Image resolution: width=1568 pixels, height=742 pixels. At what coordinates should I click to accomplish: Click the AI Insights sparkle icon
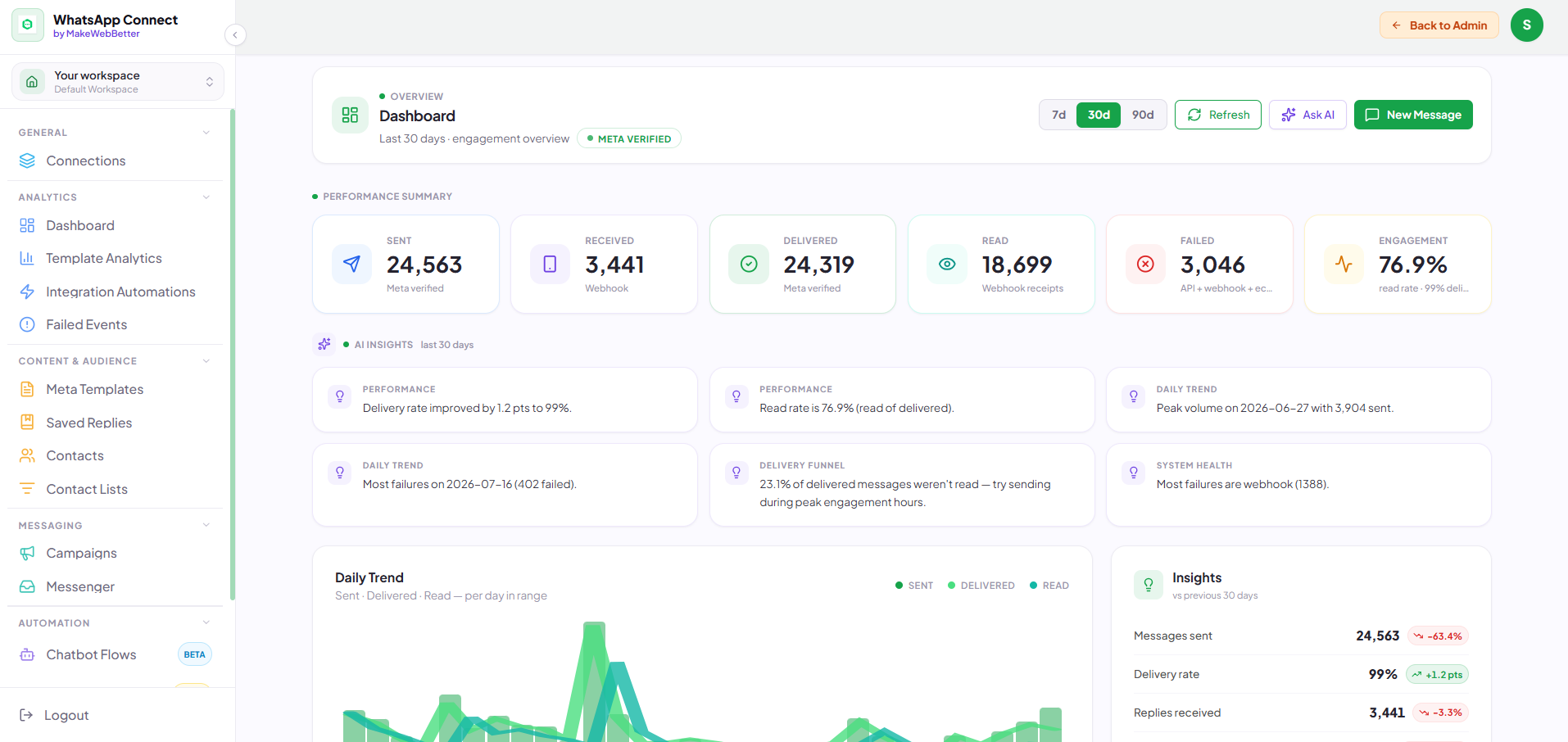click(324, 344)
